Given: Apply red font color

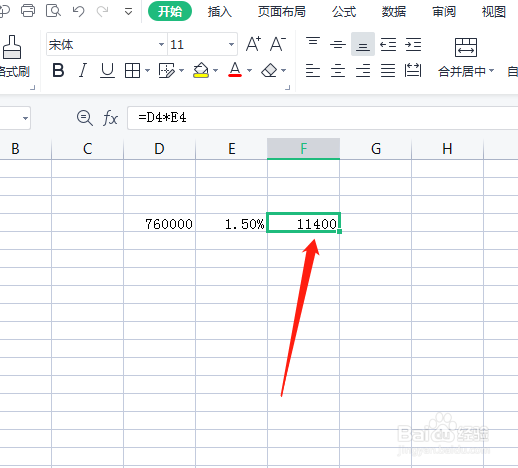Looking at the screenshot, I should pos(235,70).
